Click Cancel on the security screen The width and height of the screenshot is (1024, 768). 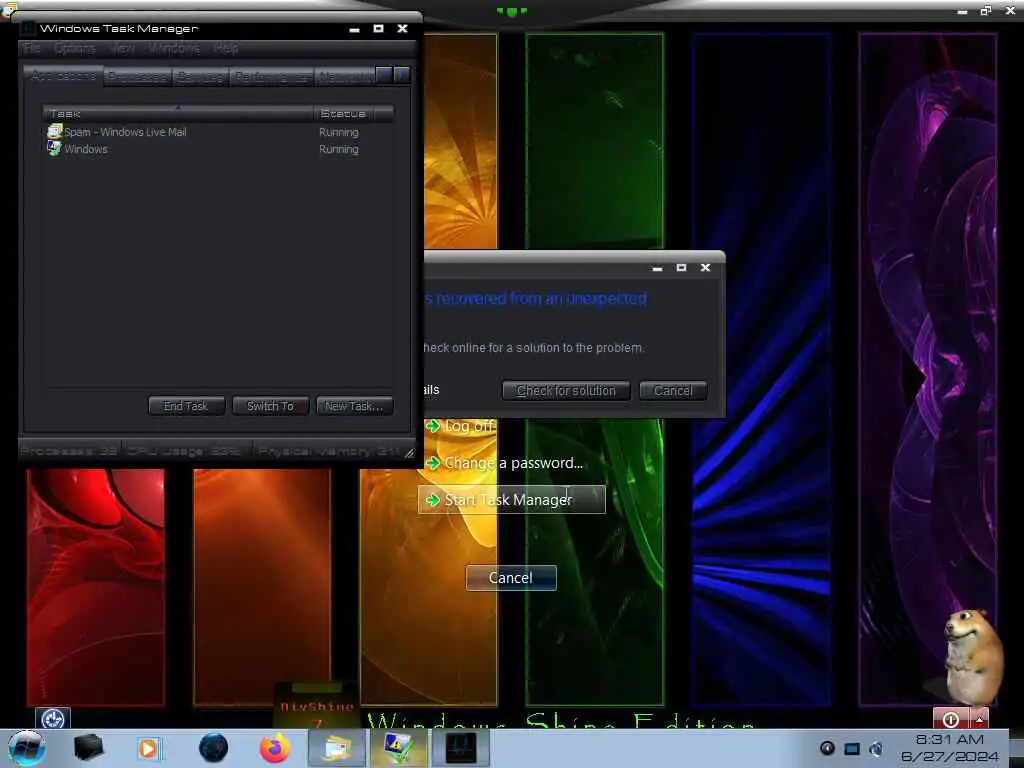(511, 578)
